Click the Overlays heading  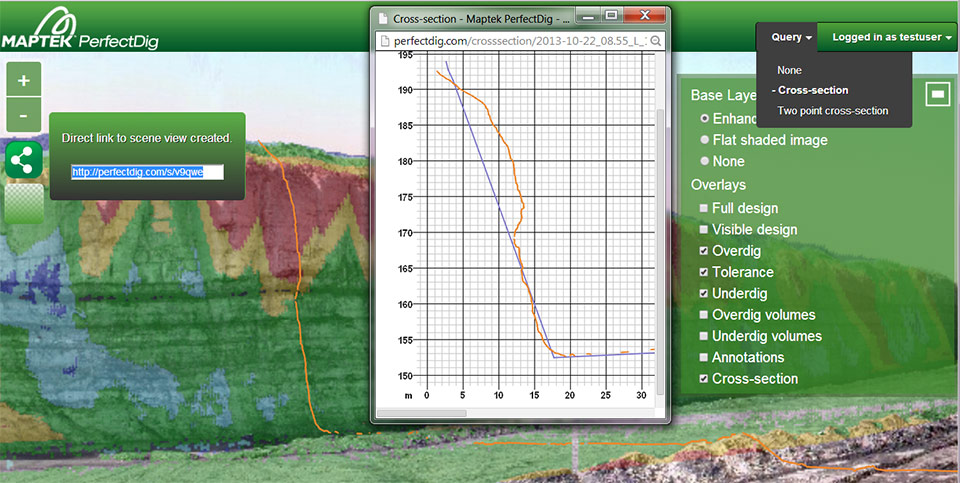point(718,185)
